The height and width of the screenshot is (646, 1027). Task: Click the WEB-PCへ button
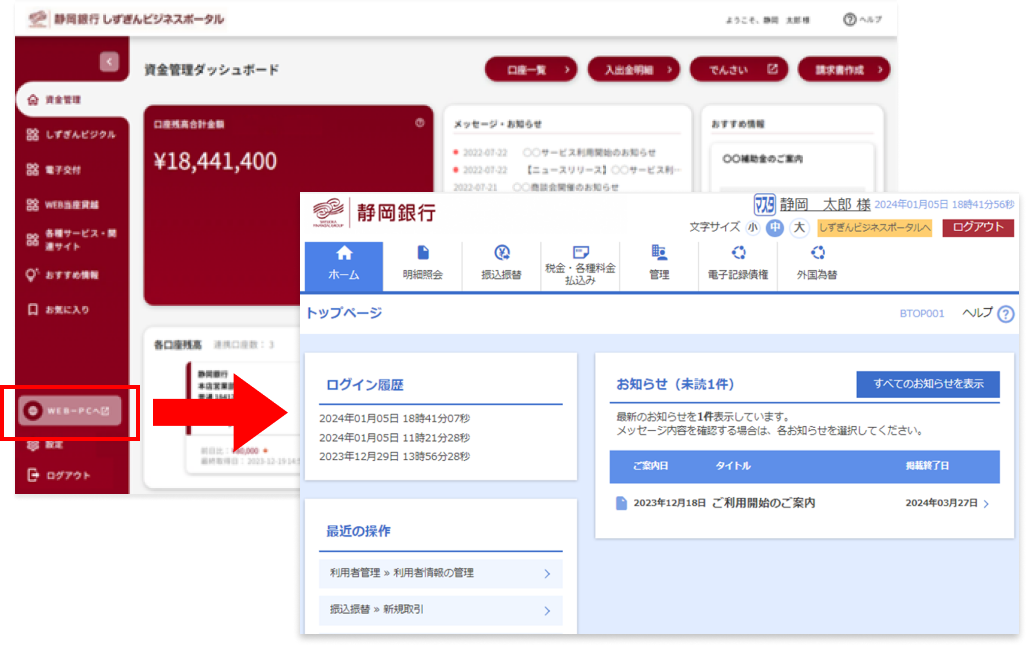point(69,411)
